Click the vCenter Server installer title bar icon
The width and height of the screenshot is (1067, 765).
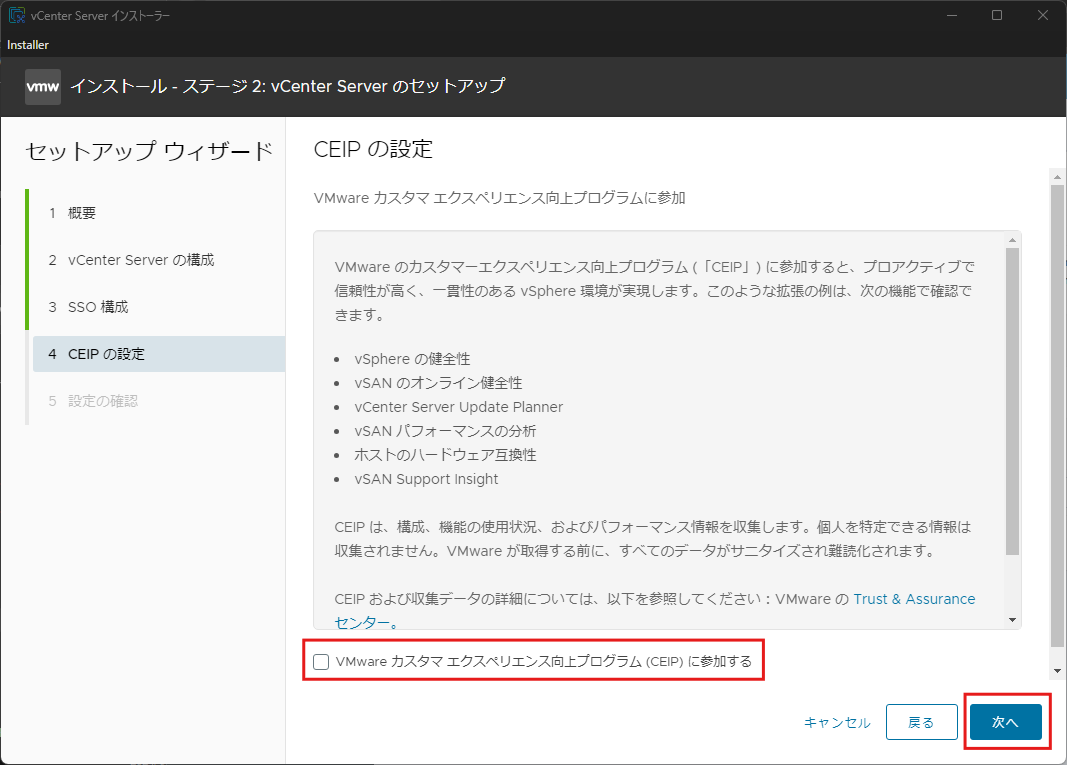pos(16,15)
